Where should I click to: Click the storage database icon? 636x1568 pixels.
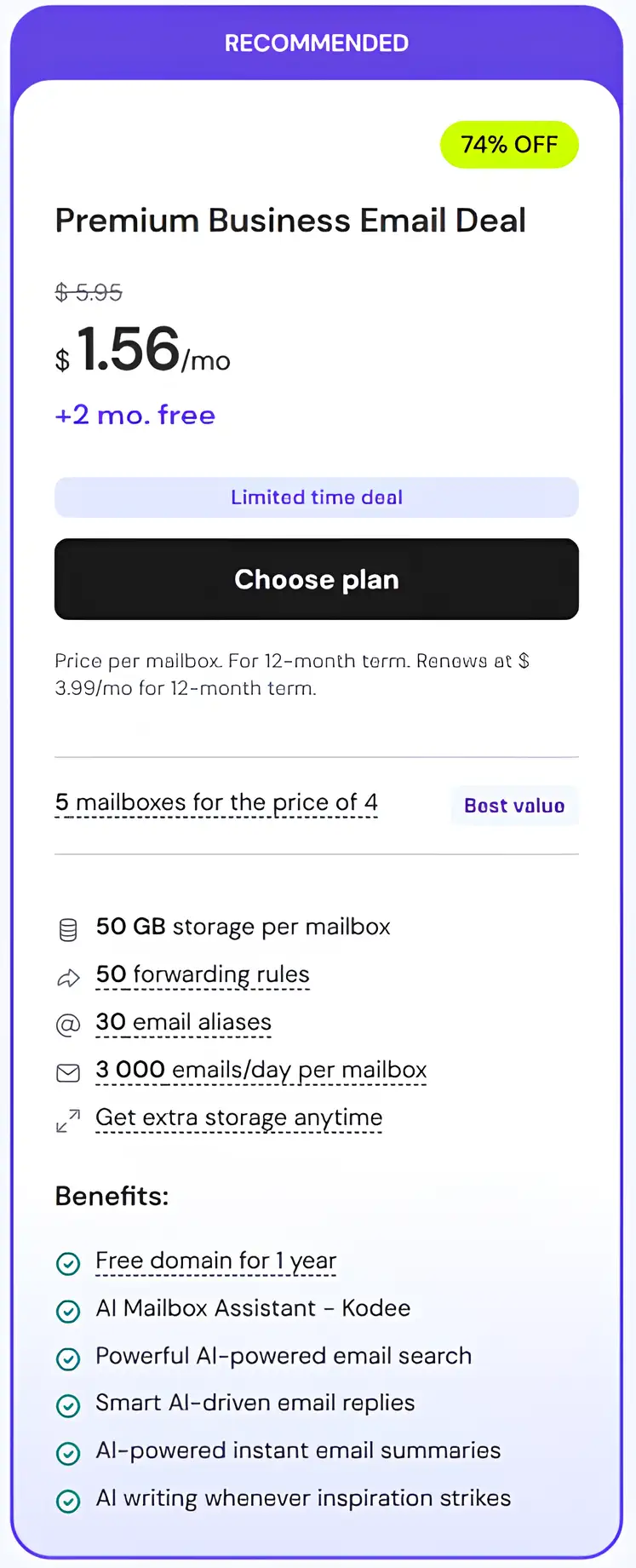68,929
